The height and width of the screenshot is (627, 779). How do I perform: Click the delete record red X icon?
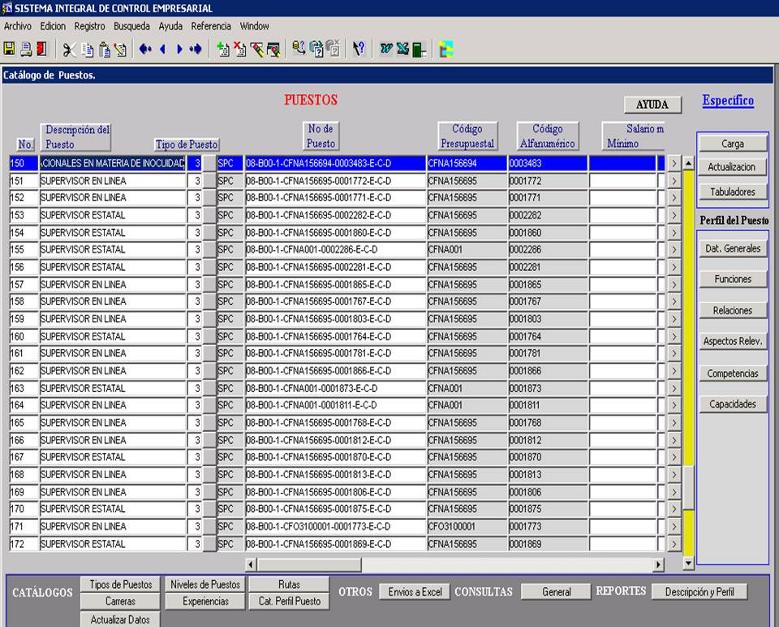242,49
